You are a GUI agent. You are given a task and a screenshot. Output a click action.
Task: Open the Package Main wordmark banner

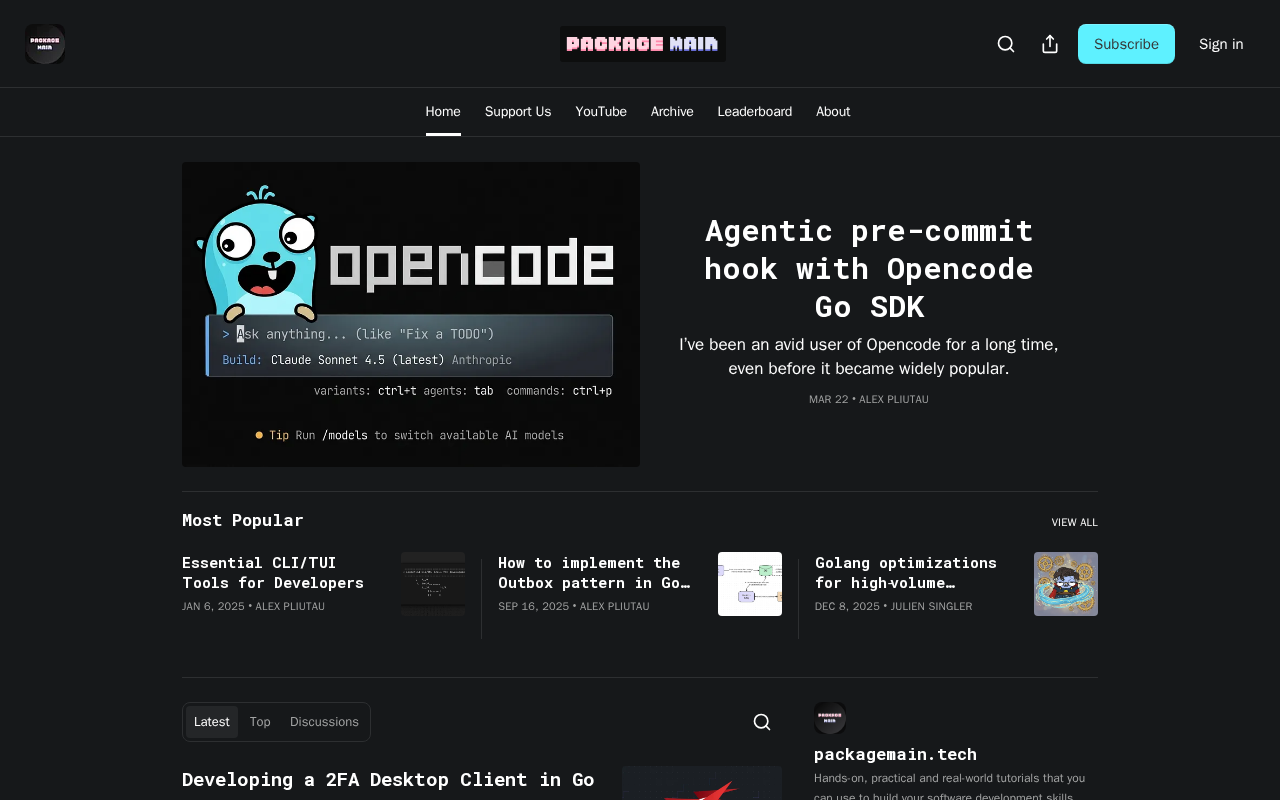(x=643, y=44)
